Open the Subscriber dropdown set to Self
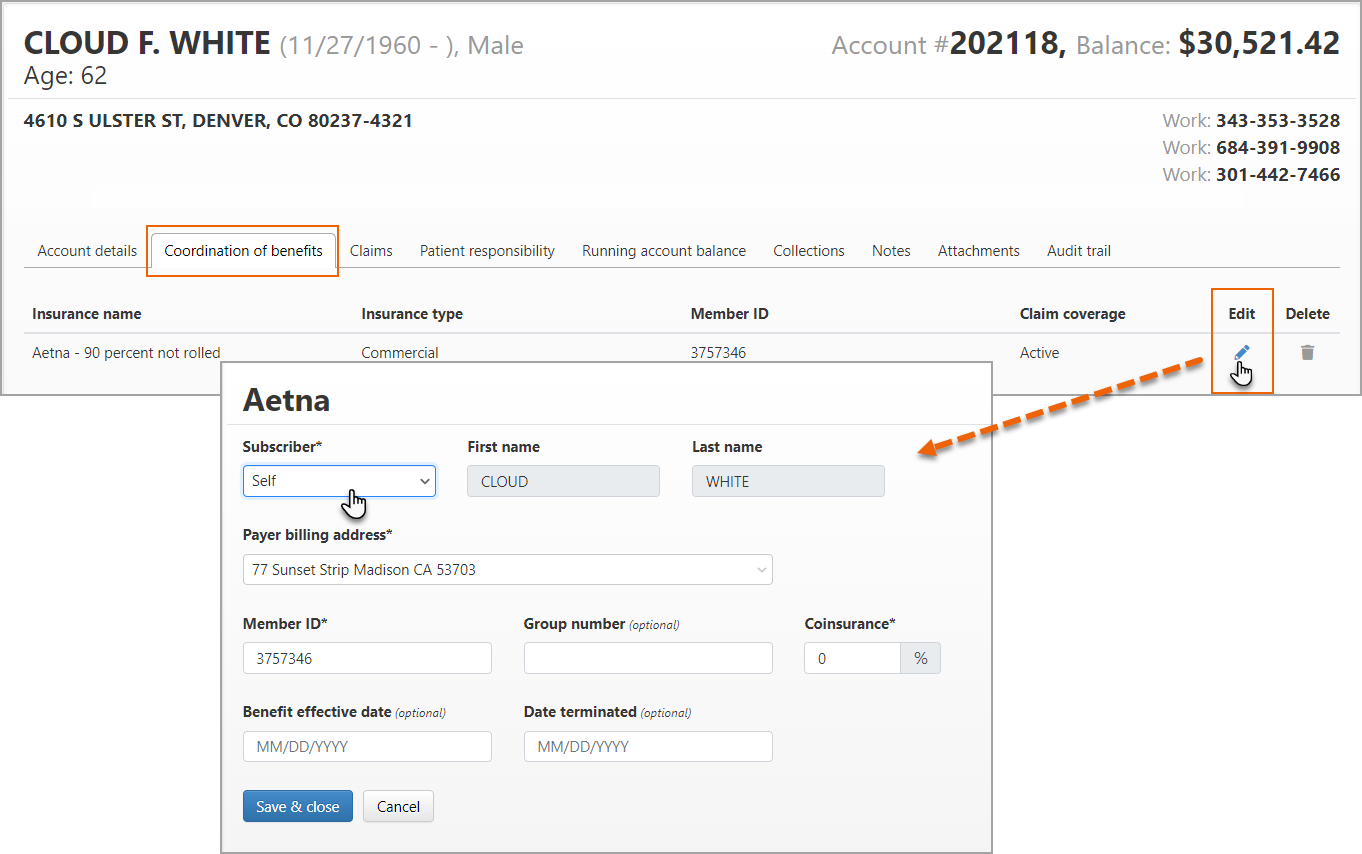The height and width of the screenshot is (854, 1362). coord(339,481)
